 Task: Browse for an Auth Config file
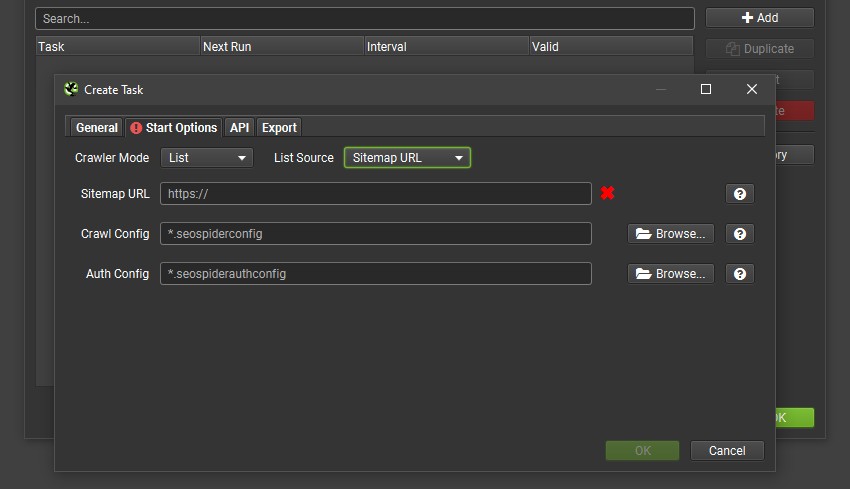[671, 274]
